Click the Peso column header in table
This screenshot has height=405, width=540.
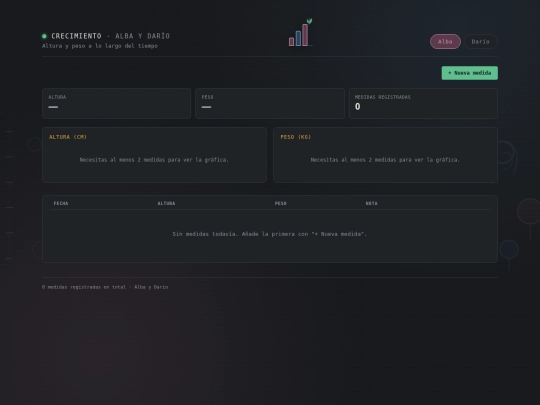click(281, 204)
